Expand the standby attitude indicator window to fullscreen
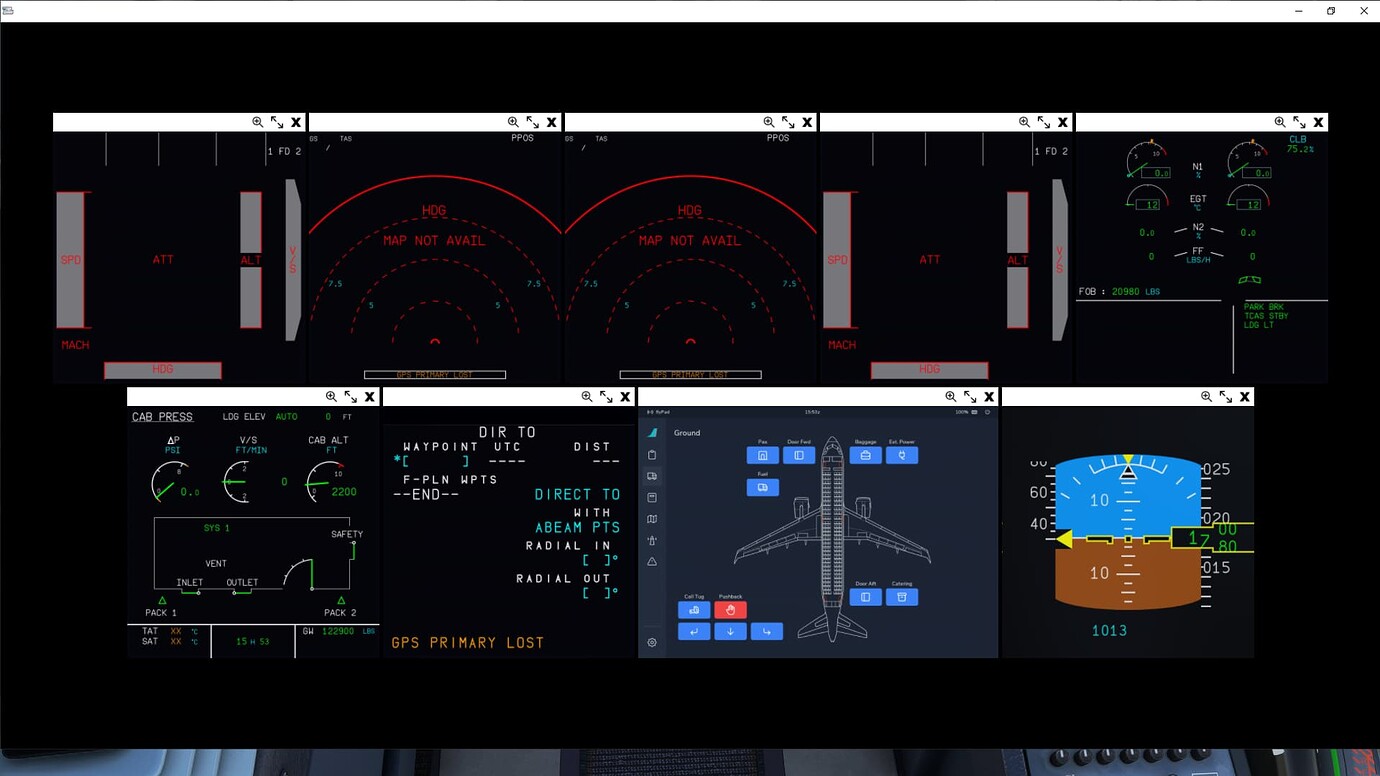1380x776 pixels. click(x=1224, y=396)
